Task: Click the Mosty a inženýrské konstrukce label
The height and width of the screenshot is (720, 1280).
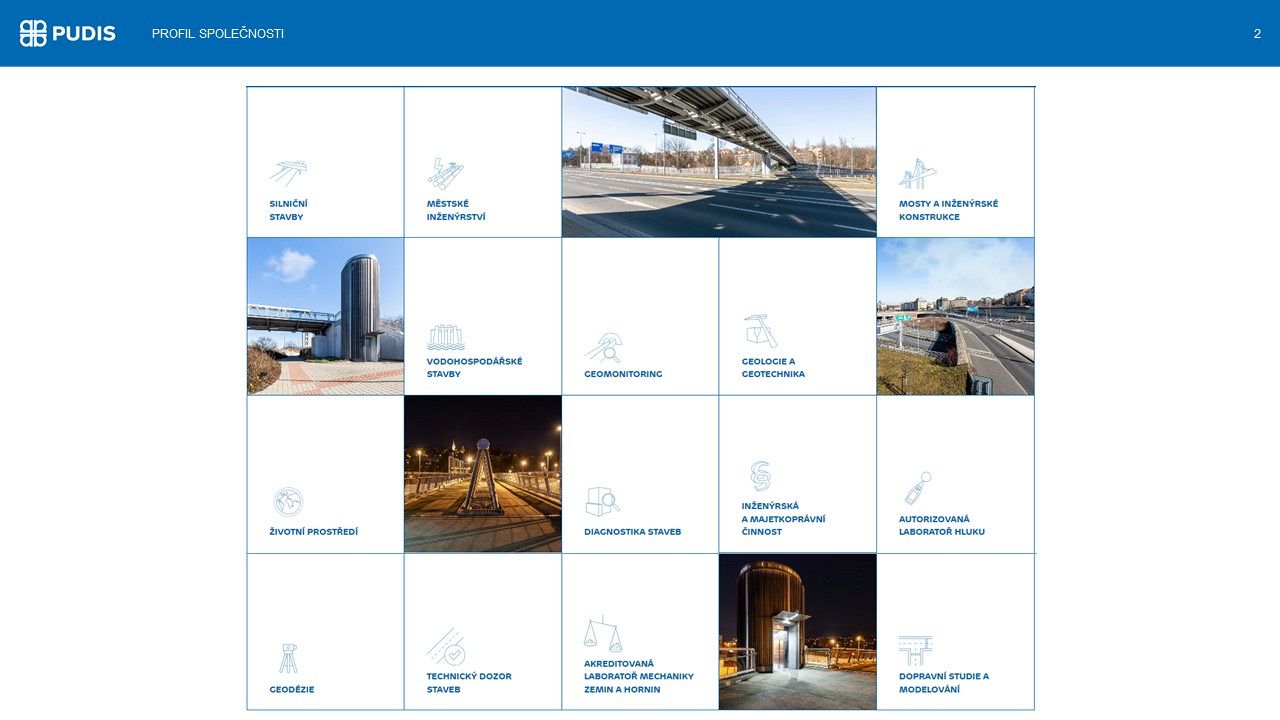Action: tap(948, 210)
